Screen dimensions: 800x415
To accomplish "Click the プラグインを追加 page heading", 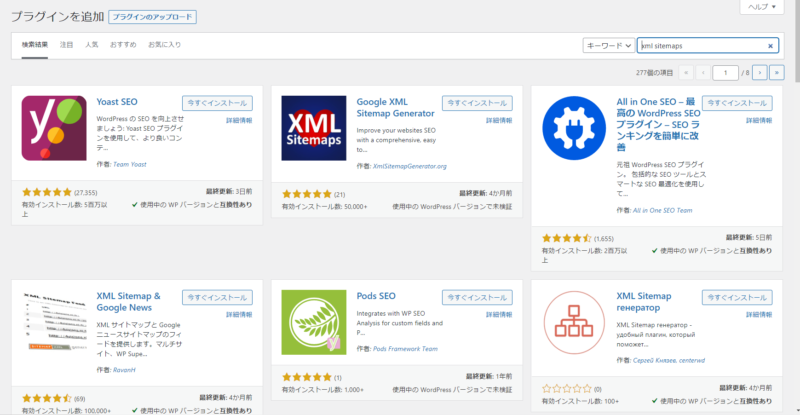I will pyautogui.click(x=58, y=17).
